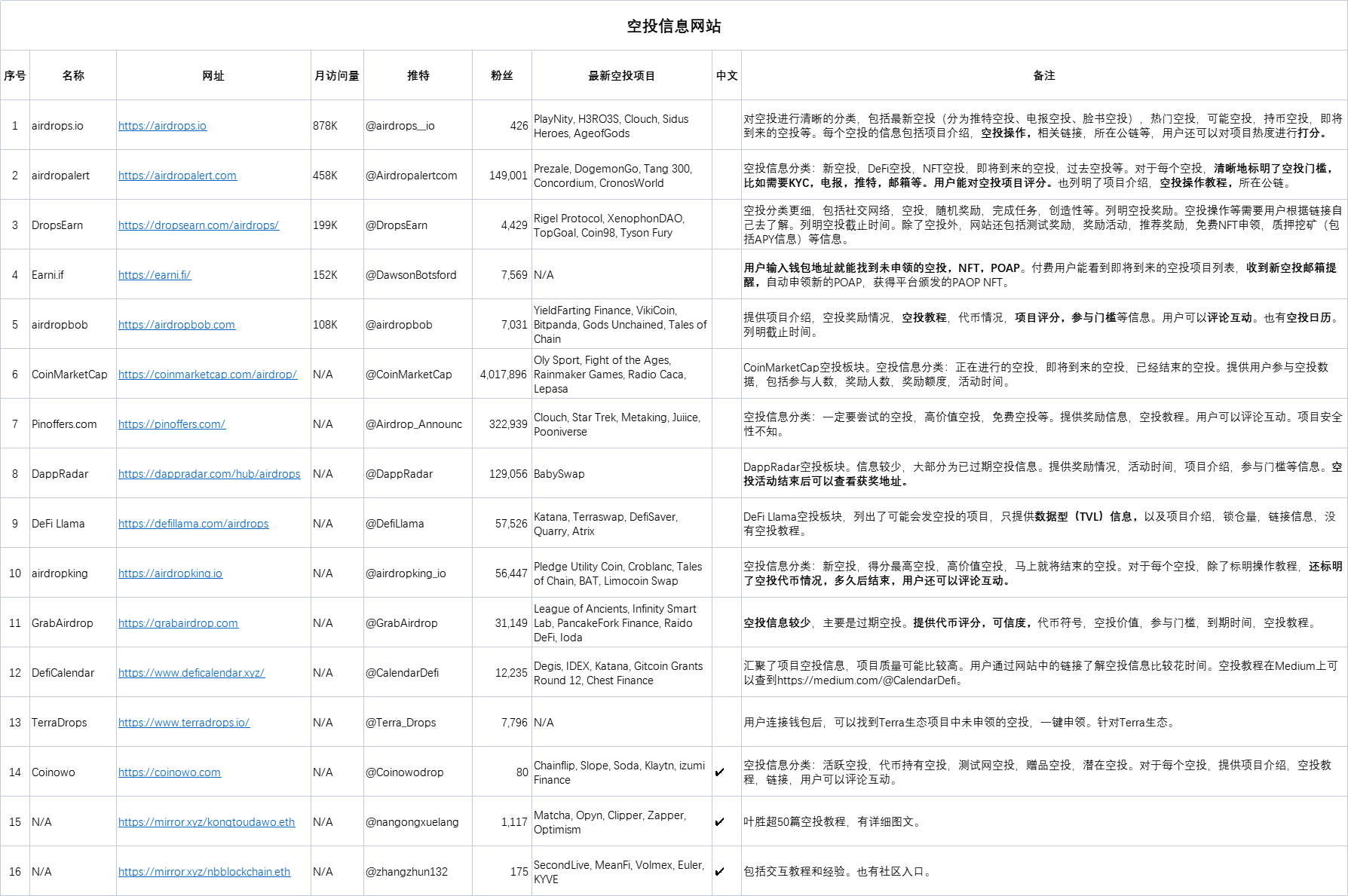
Task: Select the 中文 column header
Action: pyautogui.click(x=727, y=75)
